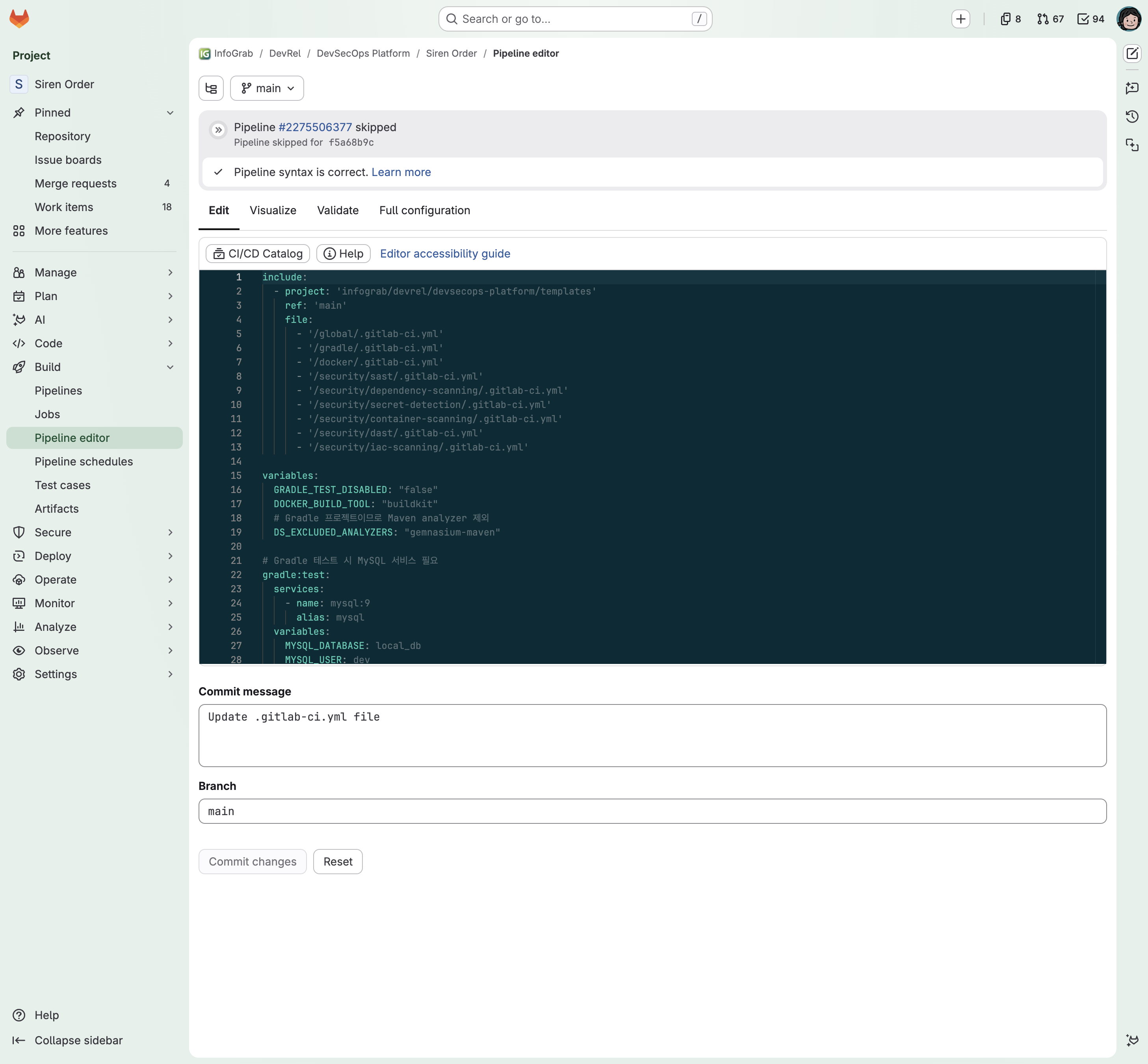Screen dimensions: 1148x1064
Task: Click the Secure shield icon
Action: click(x=19, y=532)
